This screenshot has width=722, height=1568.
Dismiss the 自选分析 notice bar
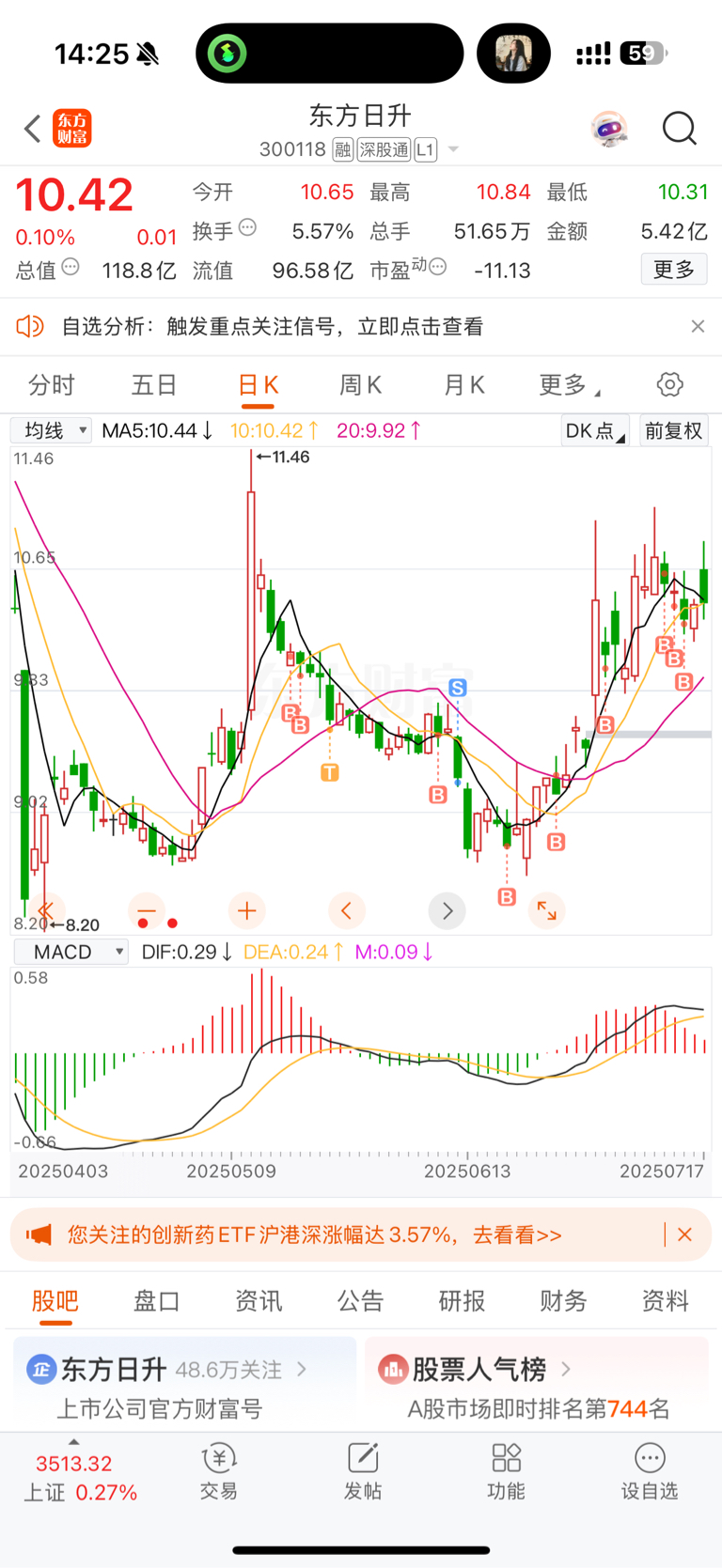click(x=698, y=326)
